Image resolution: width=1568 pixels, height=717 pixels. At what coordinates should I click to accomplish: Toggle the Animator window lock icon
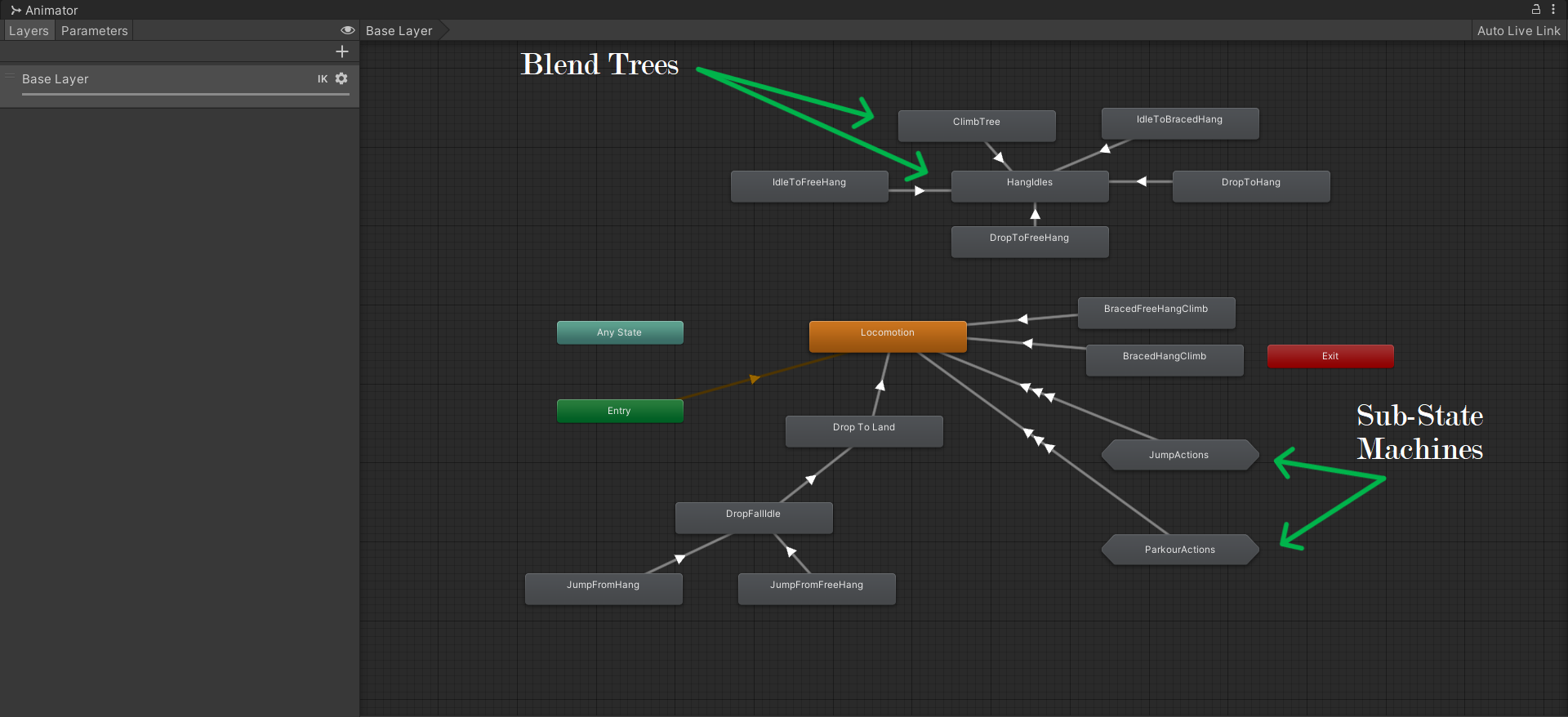point(1535,9)
